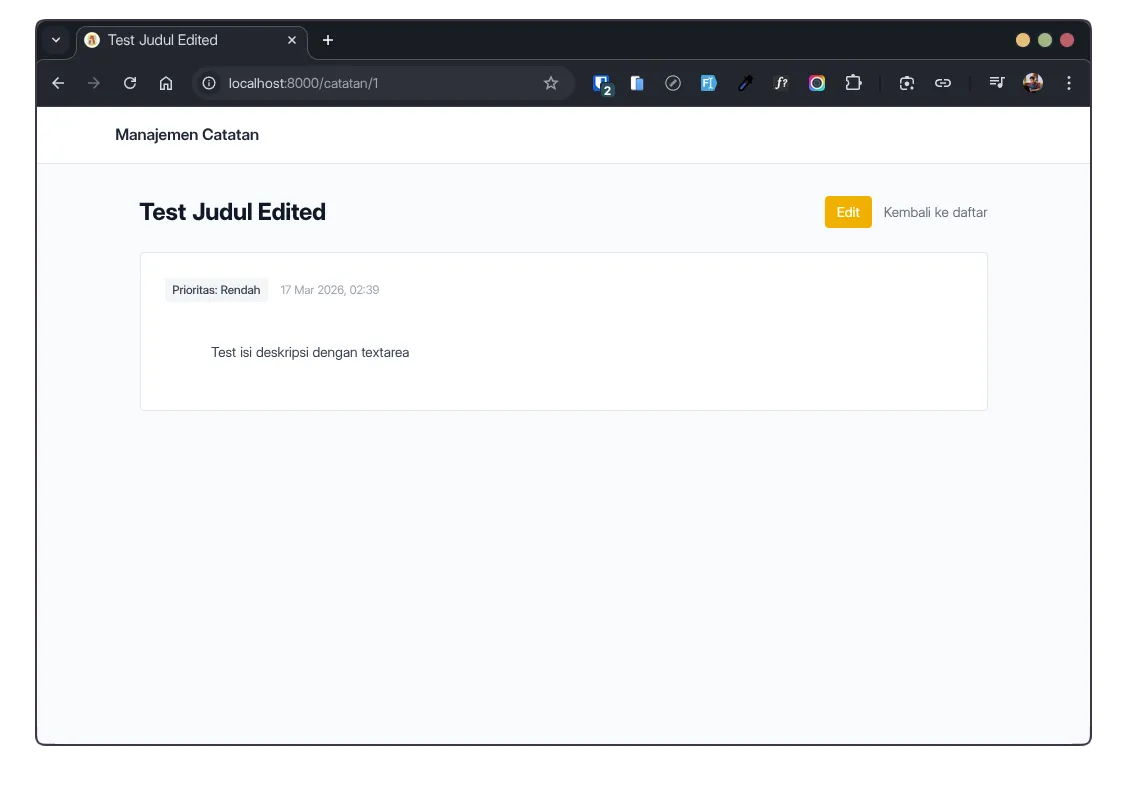Open the media controls music icon
This screenshot has height=797, width=1127.
(x=997, y=84)
